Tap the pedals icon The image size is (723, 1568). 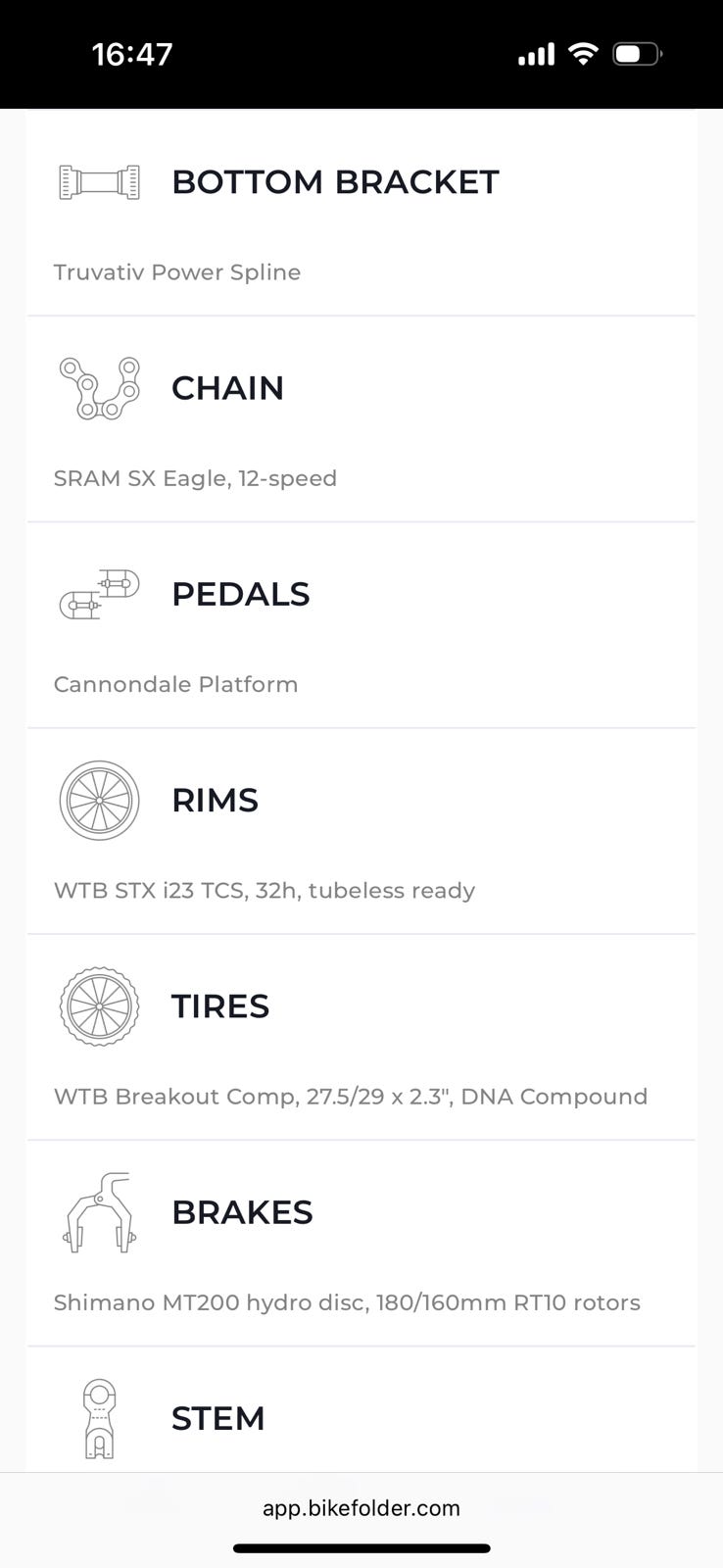point(99,594)
